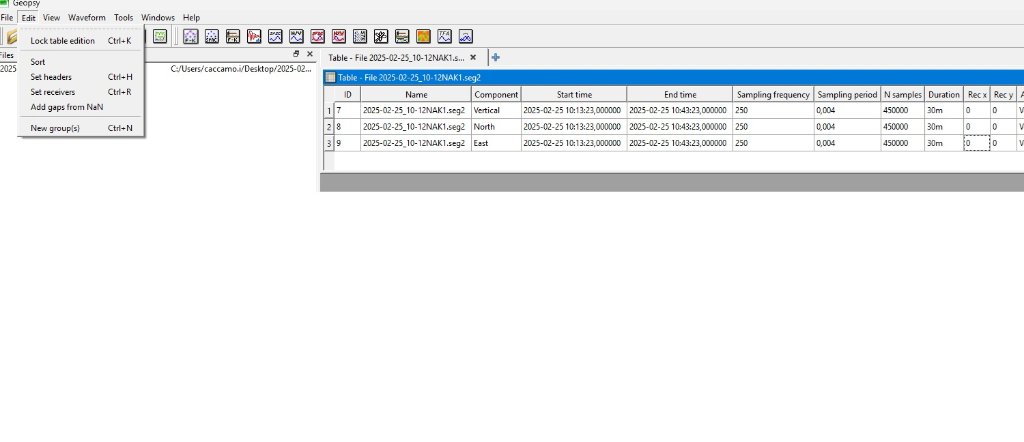Click the Sampling frequency column header
1024x442 pixels.
tap(772, 94)
